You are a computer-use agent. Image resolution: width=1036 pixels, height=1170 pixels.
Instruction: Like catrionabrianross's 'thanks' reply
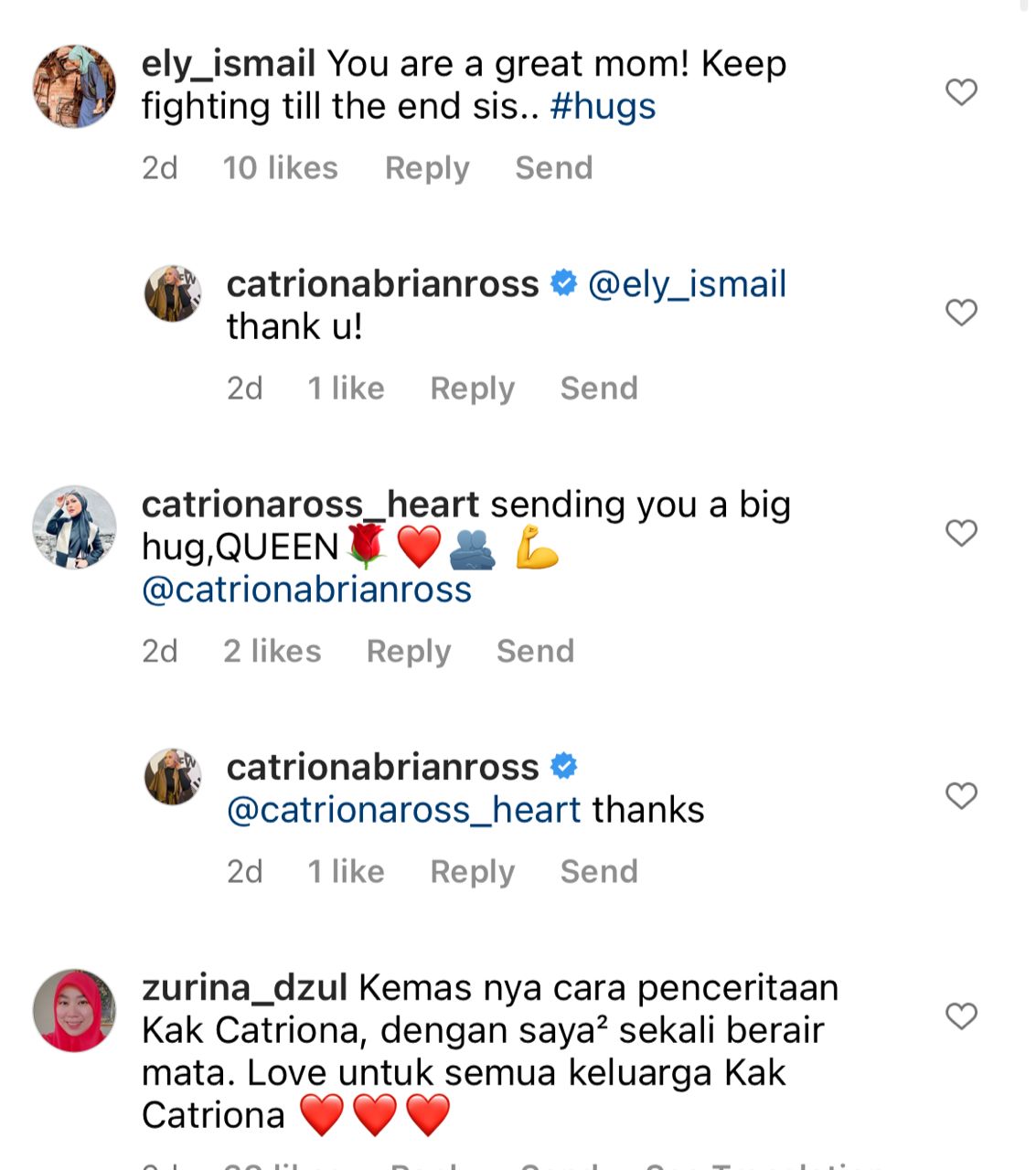[961, 795]
